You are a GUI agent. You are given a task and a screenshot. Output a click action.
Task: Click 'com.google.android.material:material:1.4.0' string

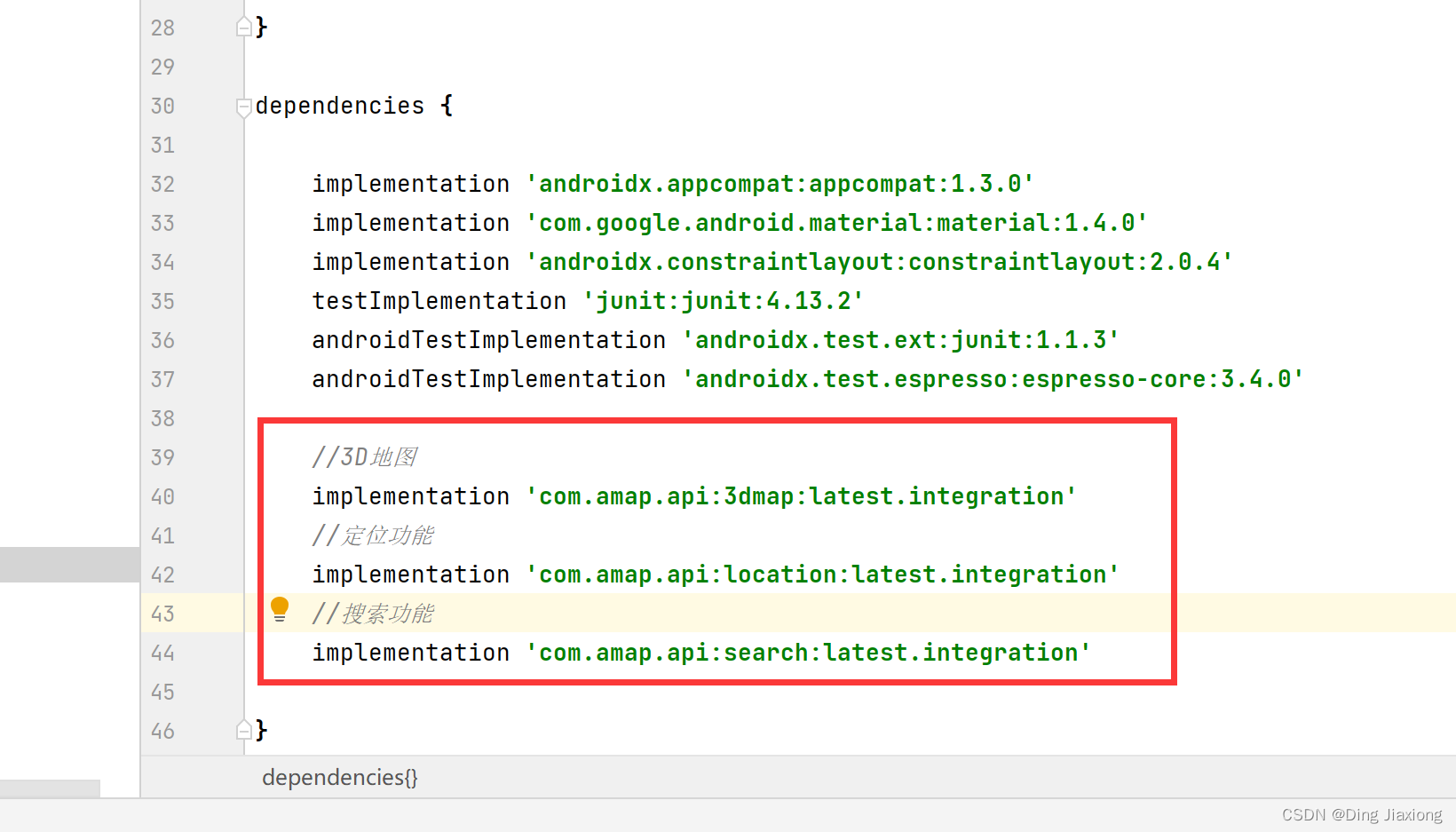tap(837, 223)
